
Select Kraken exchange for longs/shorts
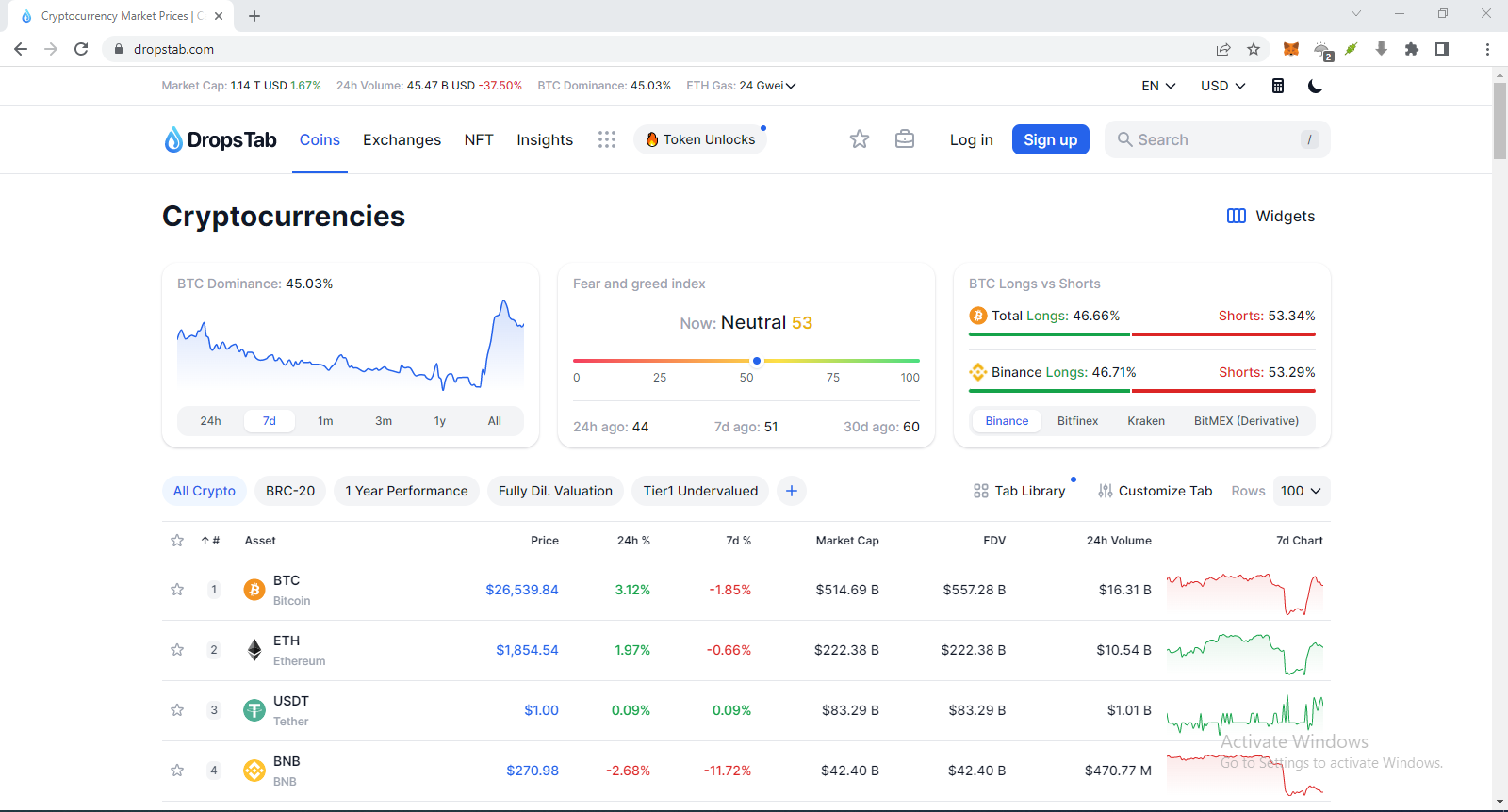coord(1146,421)
